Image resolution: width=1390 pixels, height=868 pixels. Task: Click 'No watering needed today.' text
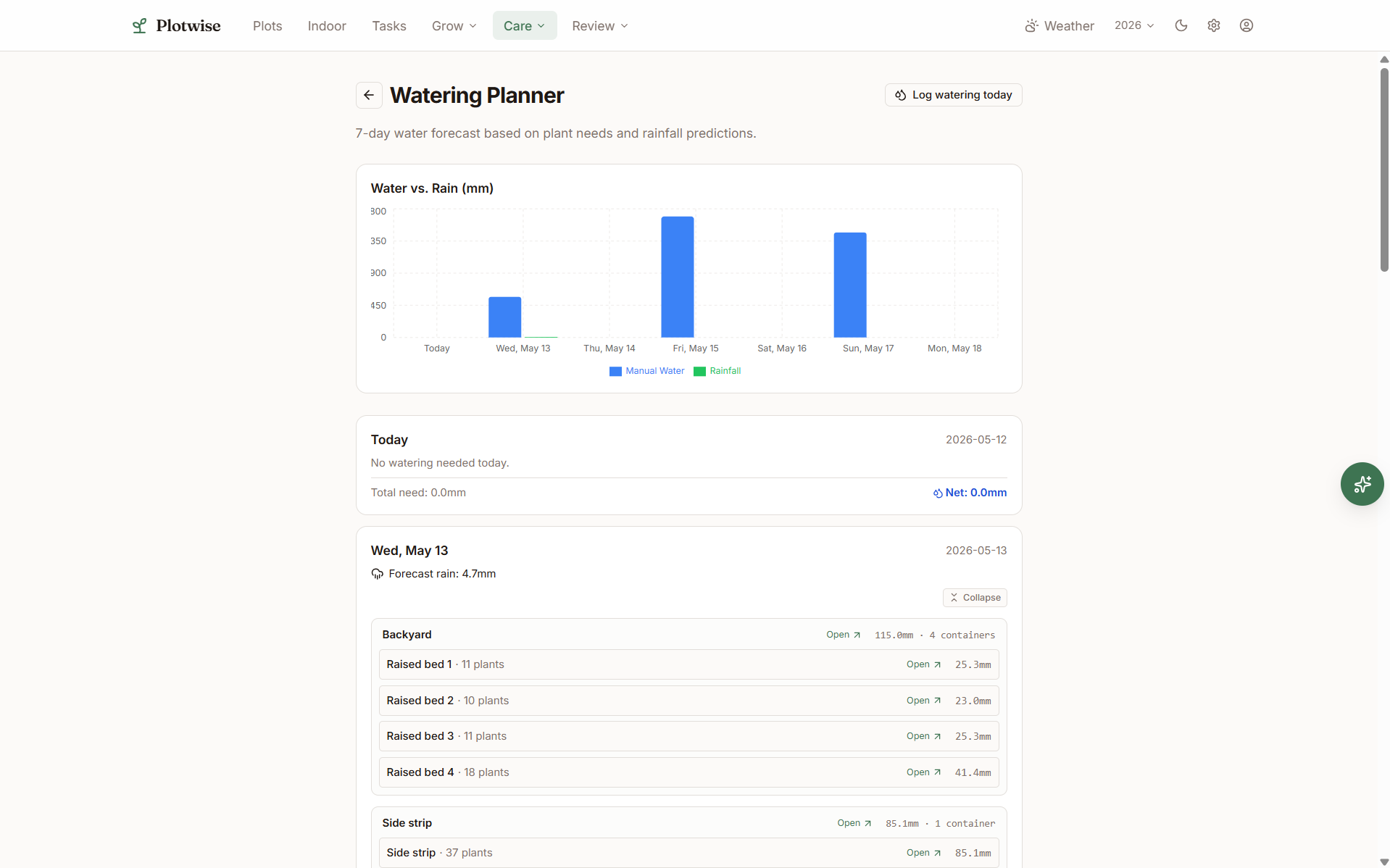[x=440, y=463]
